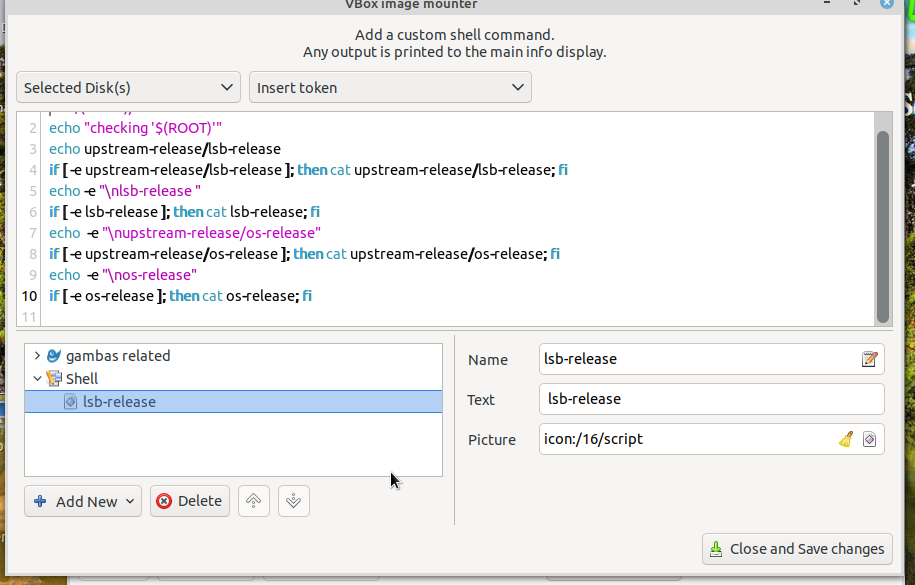
Task: Expand the gambas related tree node
Action: (37, 356)
